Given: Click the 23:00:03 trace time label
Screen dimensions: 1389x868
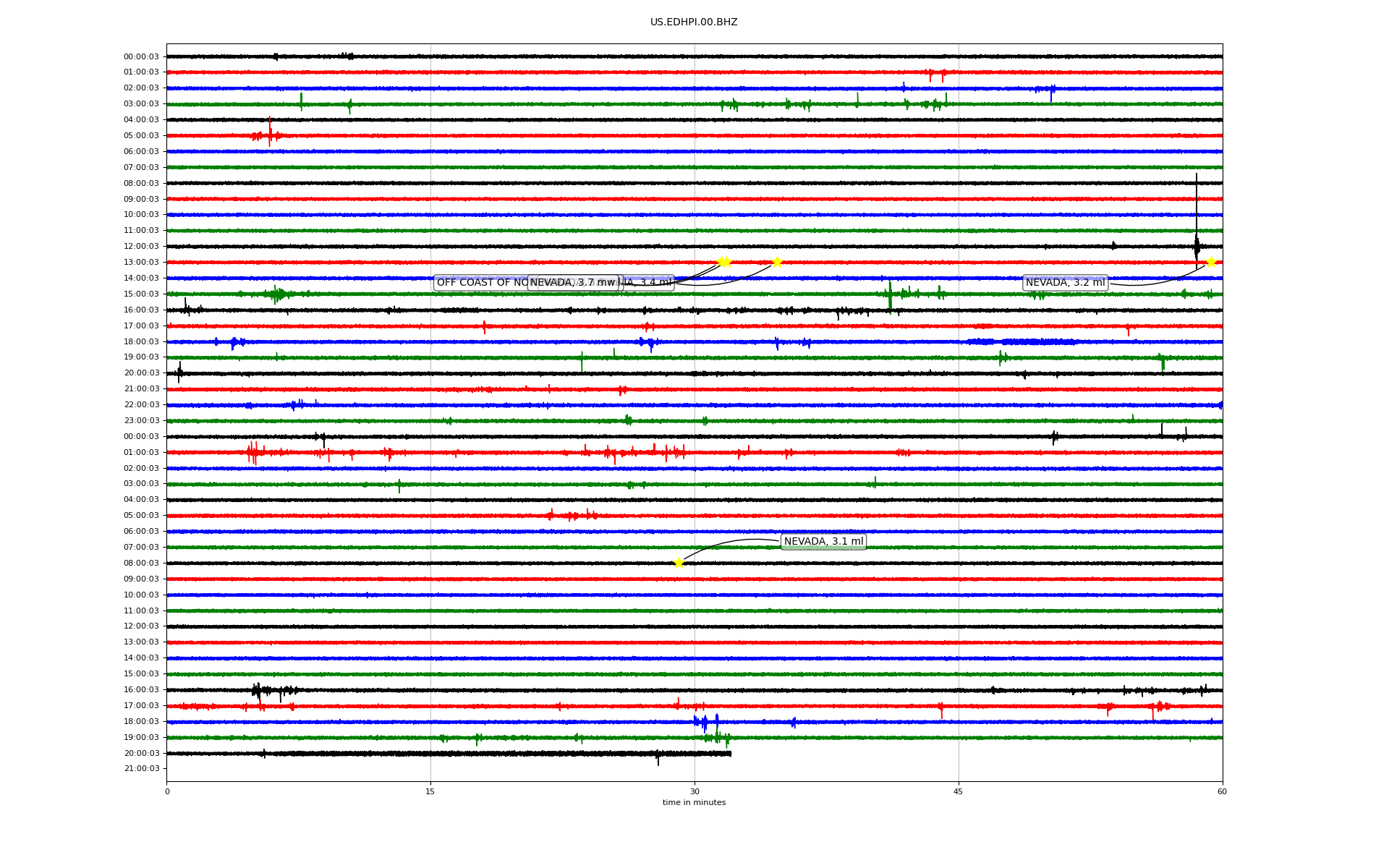Looking at the screenshot, I should click(x=142, y=421).
